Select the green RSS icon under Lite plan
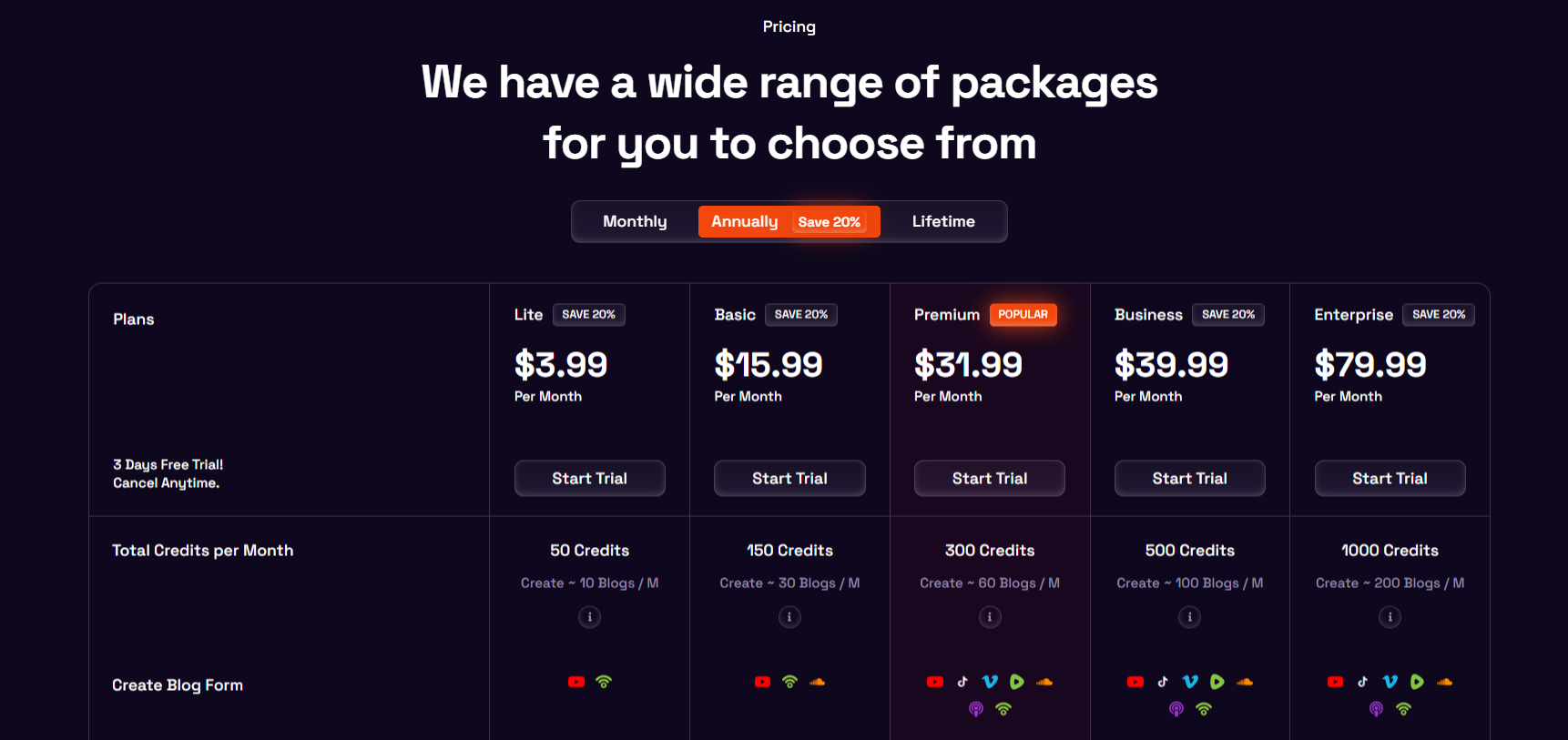Screen dimensions: 1568x740 [x=604, y=681]
